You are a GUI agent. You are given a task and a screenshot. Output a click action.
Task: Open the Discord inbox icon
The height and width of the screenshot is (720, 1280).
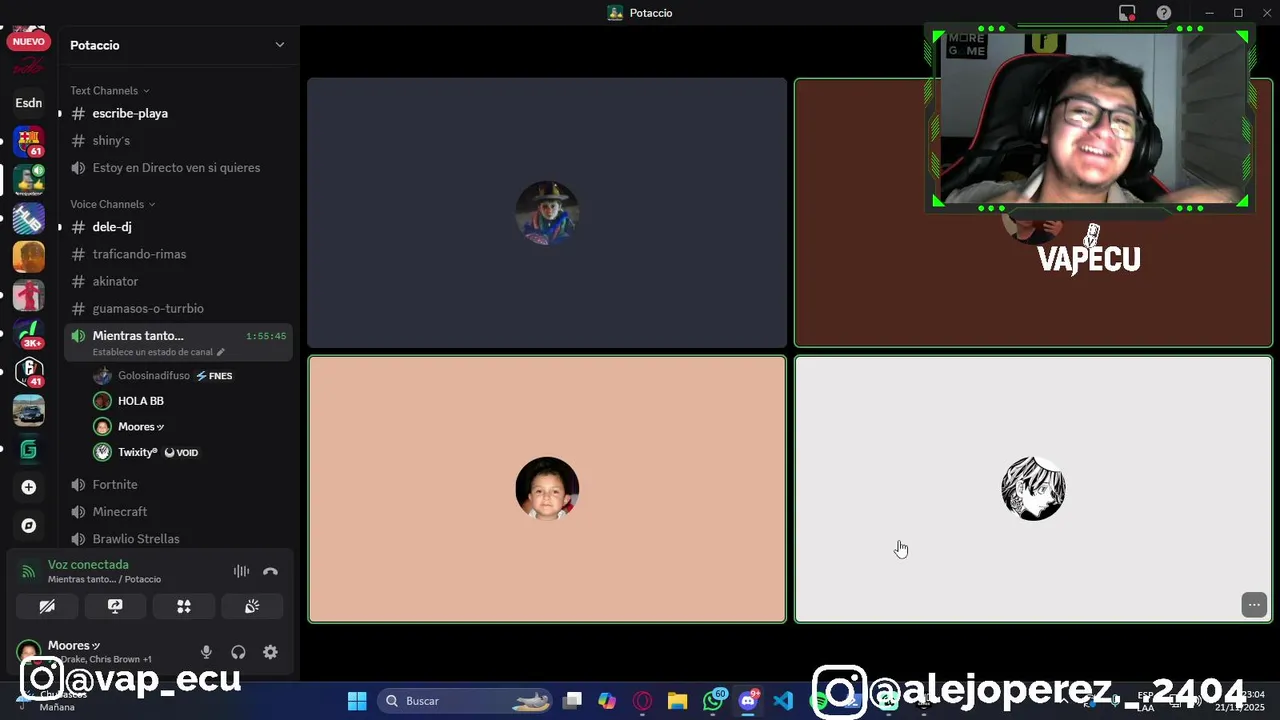[1127, 13]
